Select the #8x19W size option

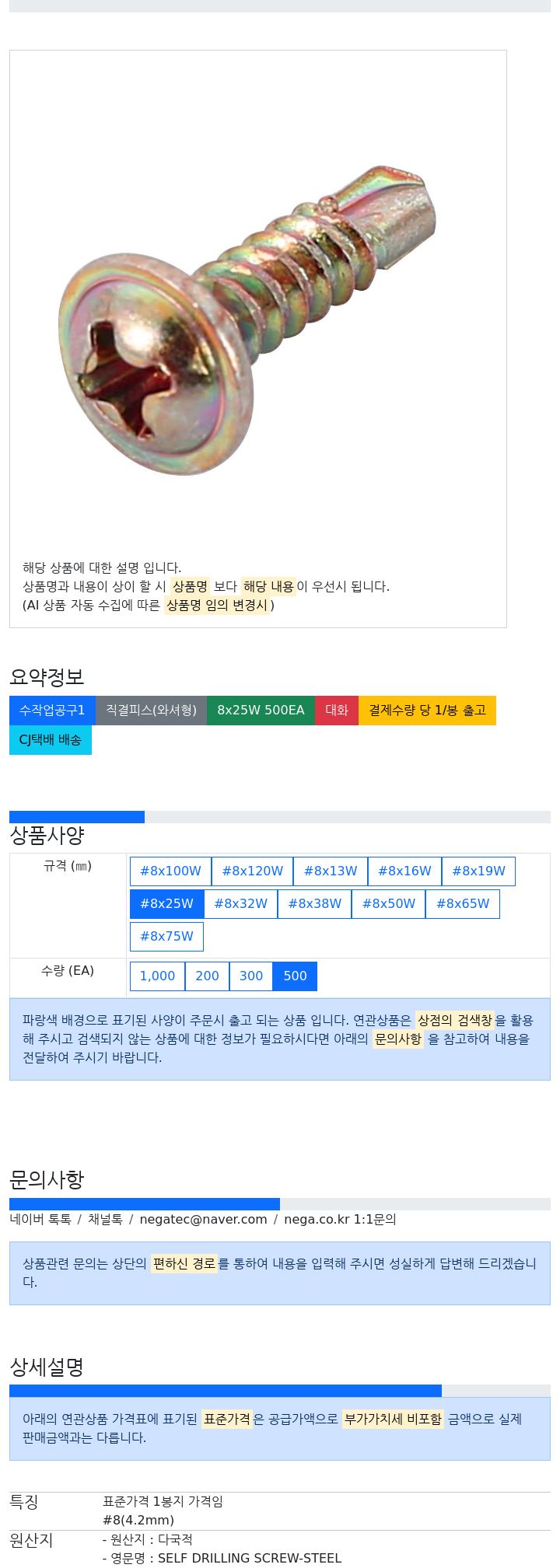[478, 871]
